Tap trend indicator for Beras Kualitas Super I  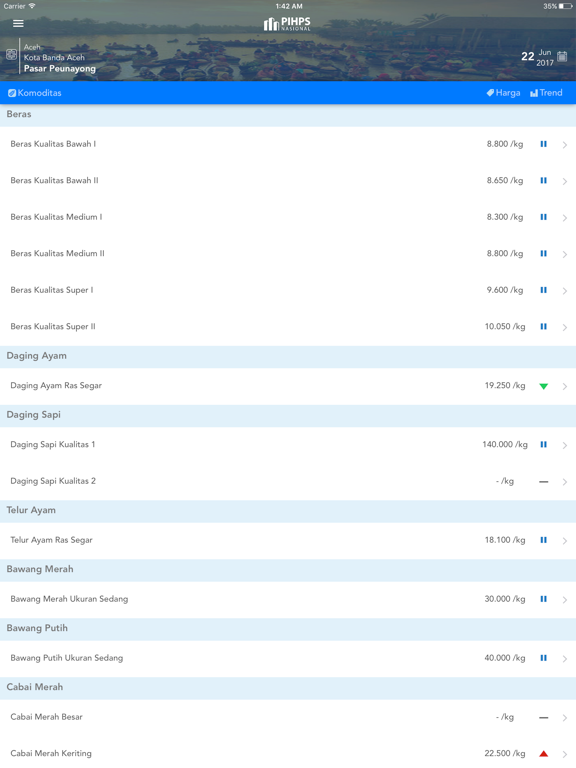coord(543,290)
